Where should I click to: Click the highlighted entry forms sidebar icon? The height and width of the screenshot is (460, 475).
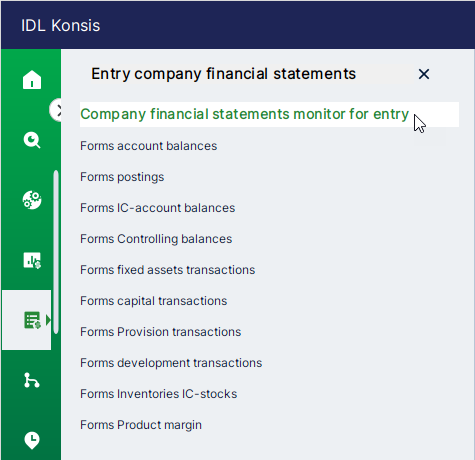32,320
